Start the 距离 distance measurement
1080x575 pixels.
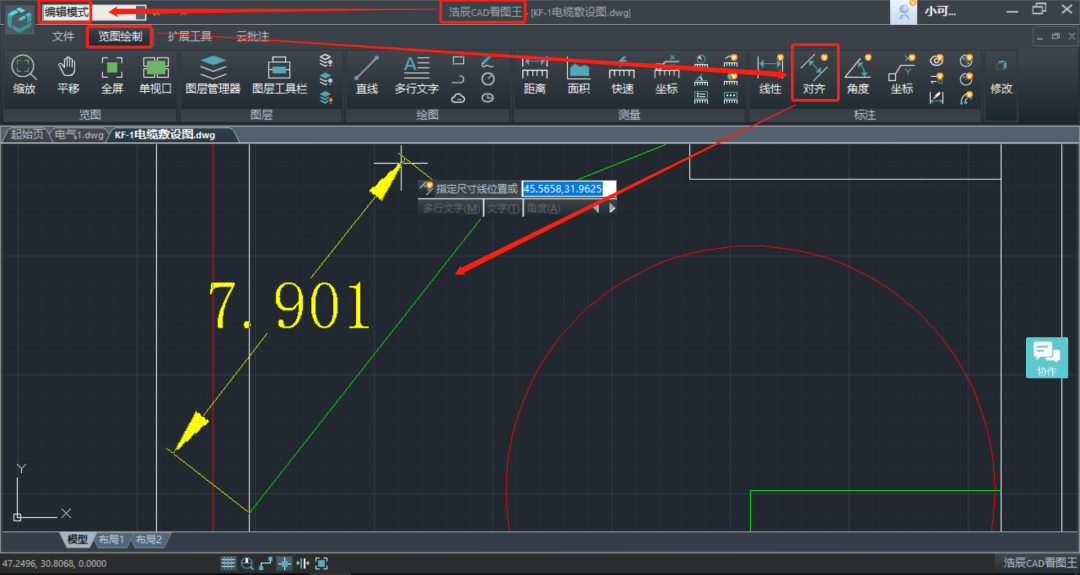[534, 74]
